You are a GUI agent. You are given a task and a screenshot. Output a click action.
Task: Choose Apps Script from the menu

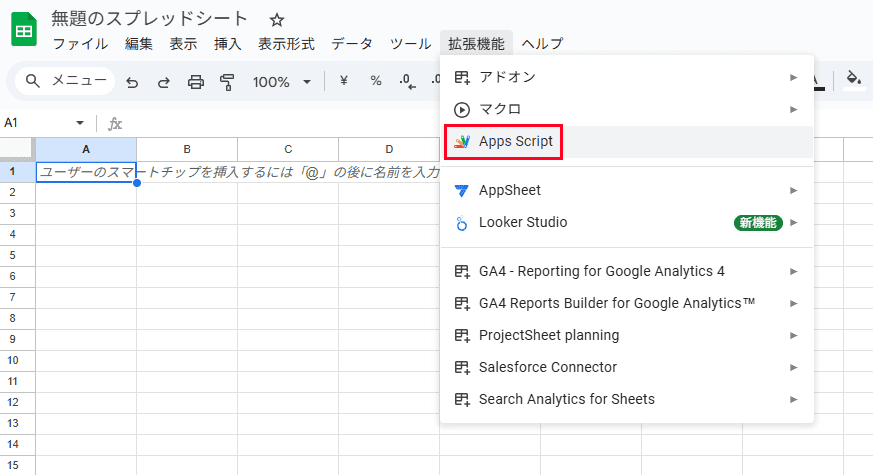pos(627,142)
